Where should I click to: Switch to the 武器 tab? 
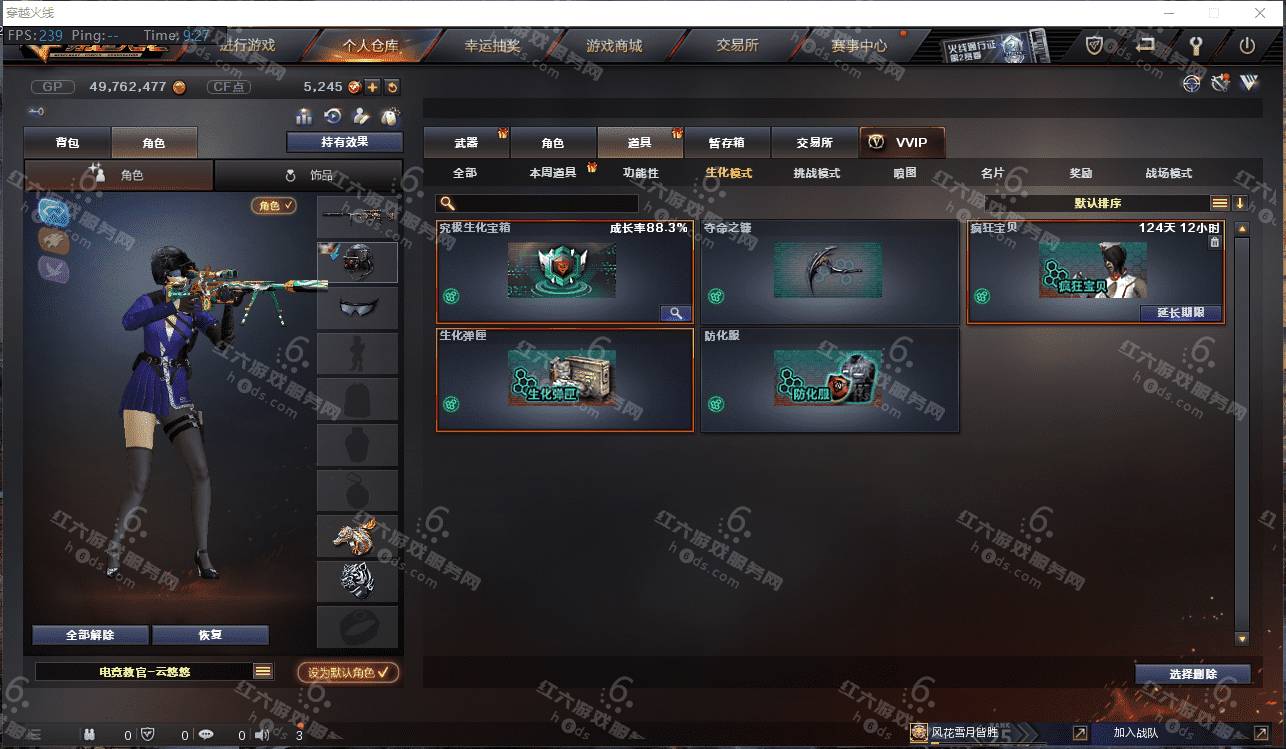[x=466, y=143]
